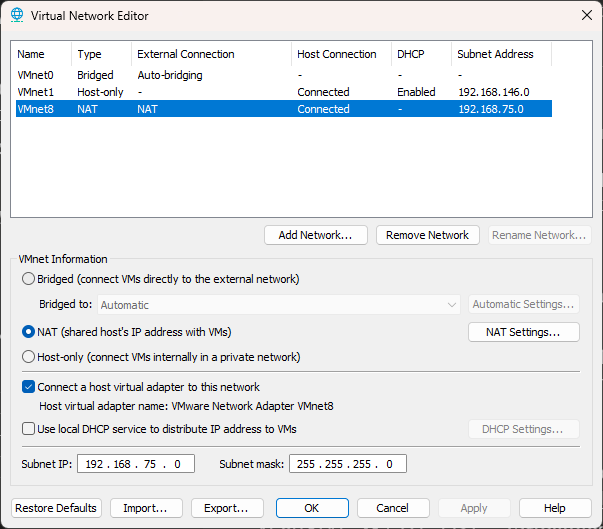Open NAT Settings dialog
Screen dimensions: 603x529
[523, 332]
